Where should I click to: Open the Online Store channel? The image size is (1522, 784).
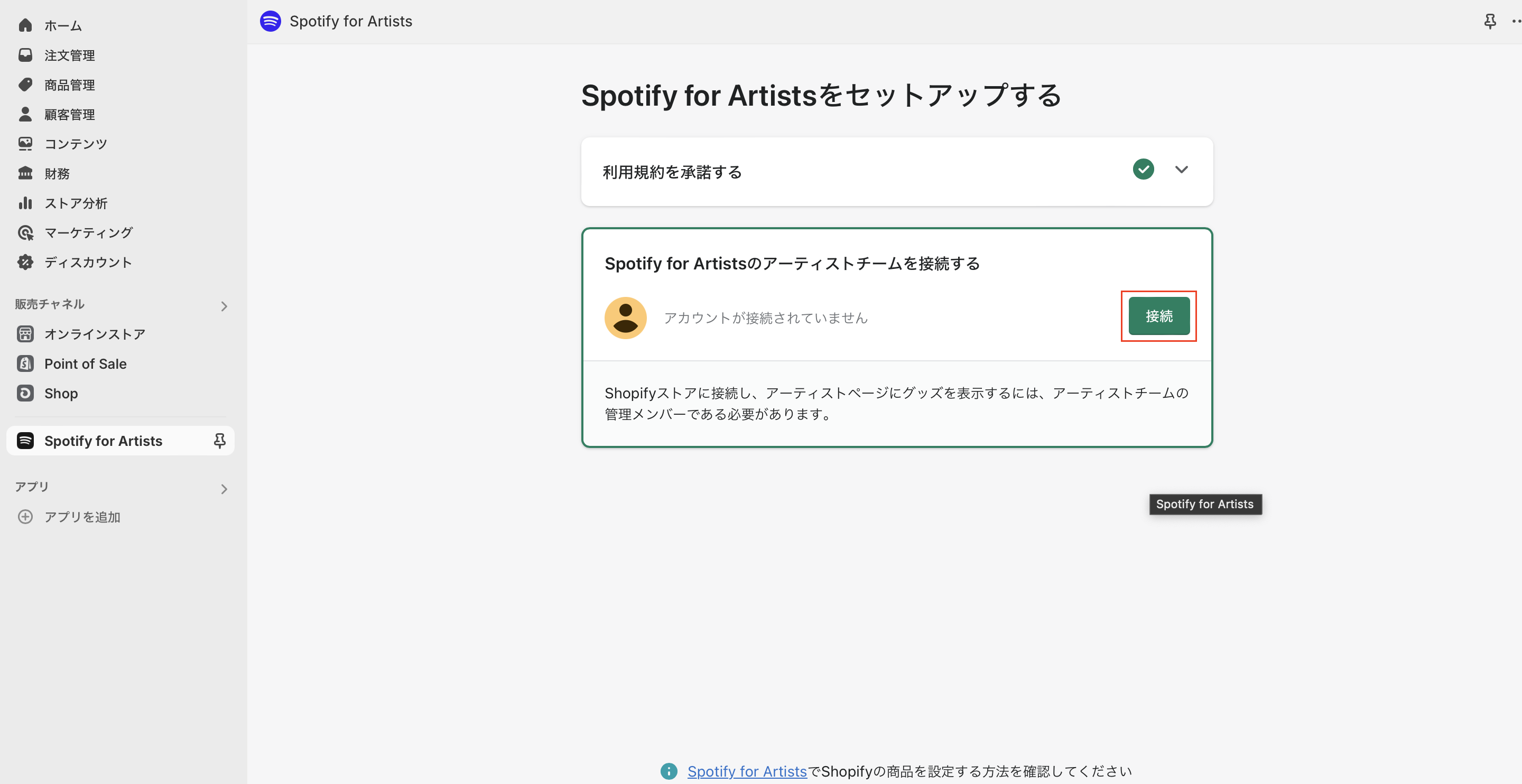point(95,334)
